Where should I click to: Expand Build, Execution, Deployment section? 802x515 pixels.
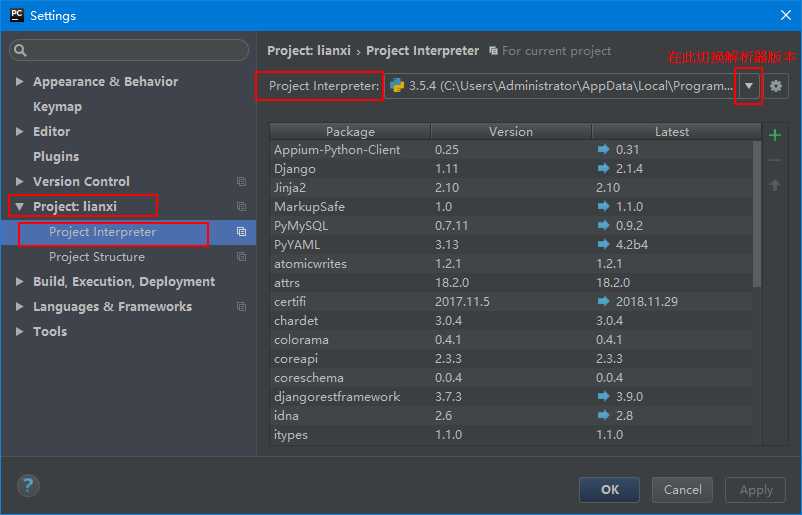(x=19, y=281)
